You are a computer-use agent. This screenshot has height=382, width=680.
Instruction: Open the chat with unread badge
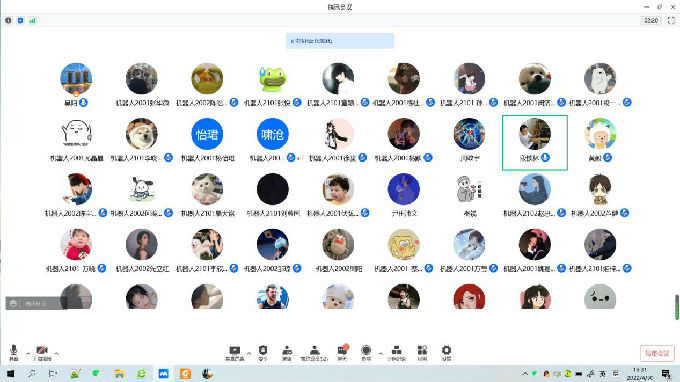point(343,353)
